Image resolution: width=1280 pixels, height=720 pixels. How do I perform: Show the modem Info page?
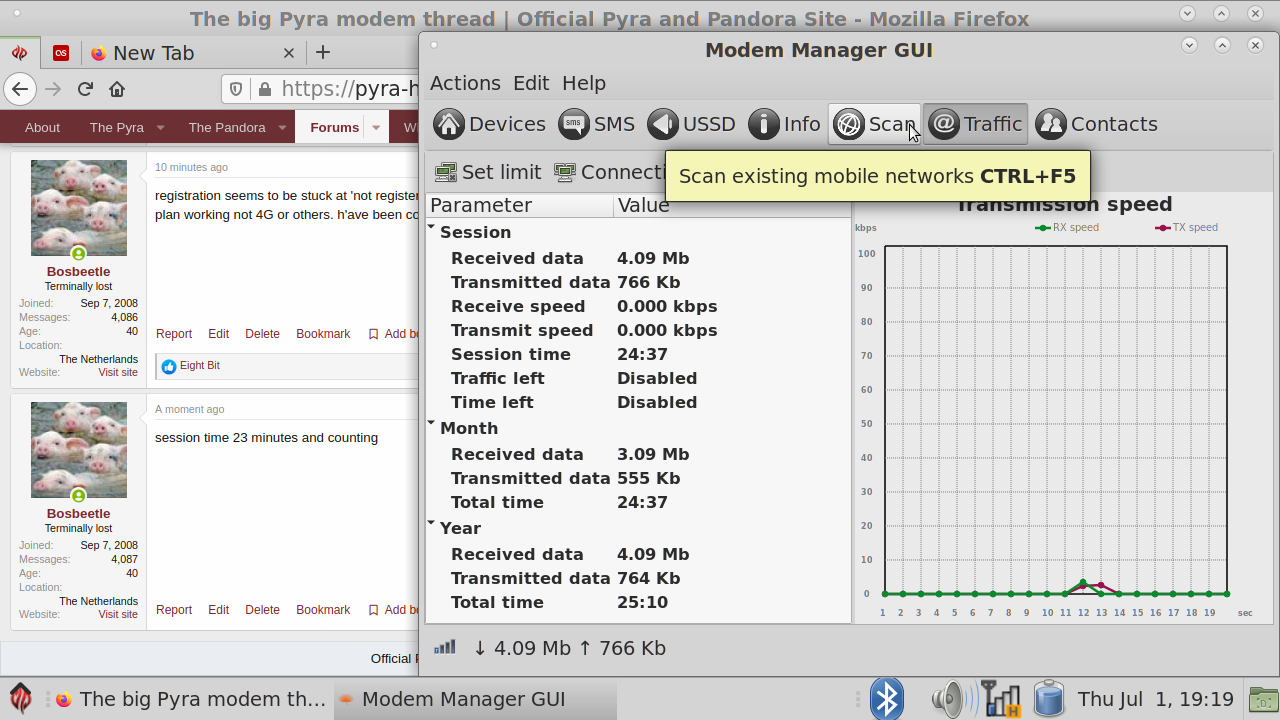coord(785,124)
